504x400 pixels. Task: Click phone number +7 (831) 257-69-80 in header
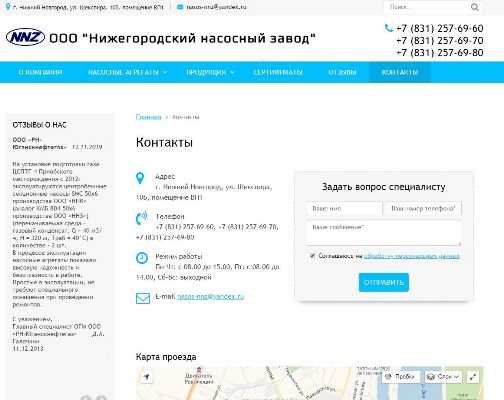(x=440, y=52)
